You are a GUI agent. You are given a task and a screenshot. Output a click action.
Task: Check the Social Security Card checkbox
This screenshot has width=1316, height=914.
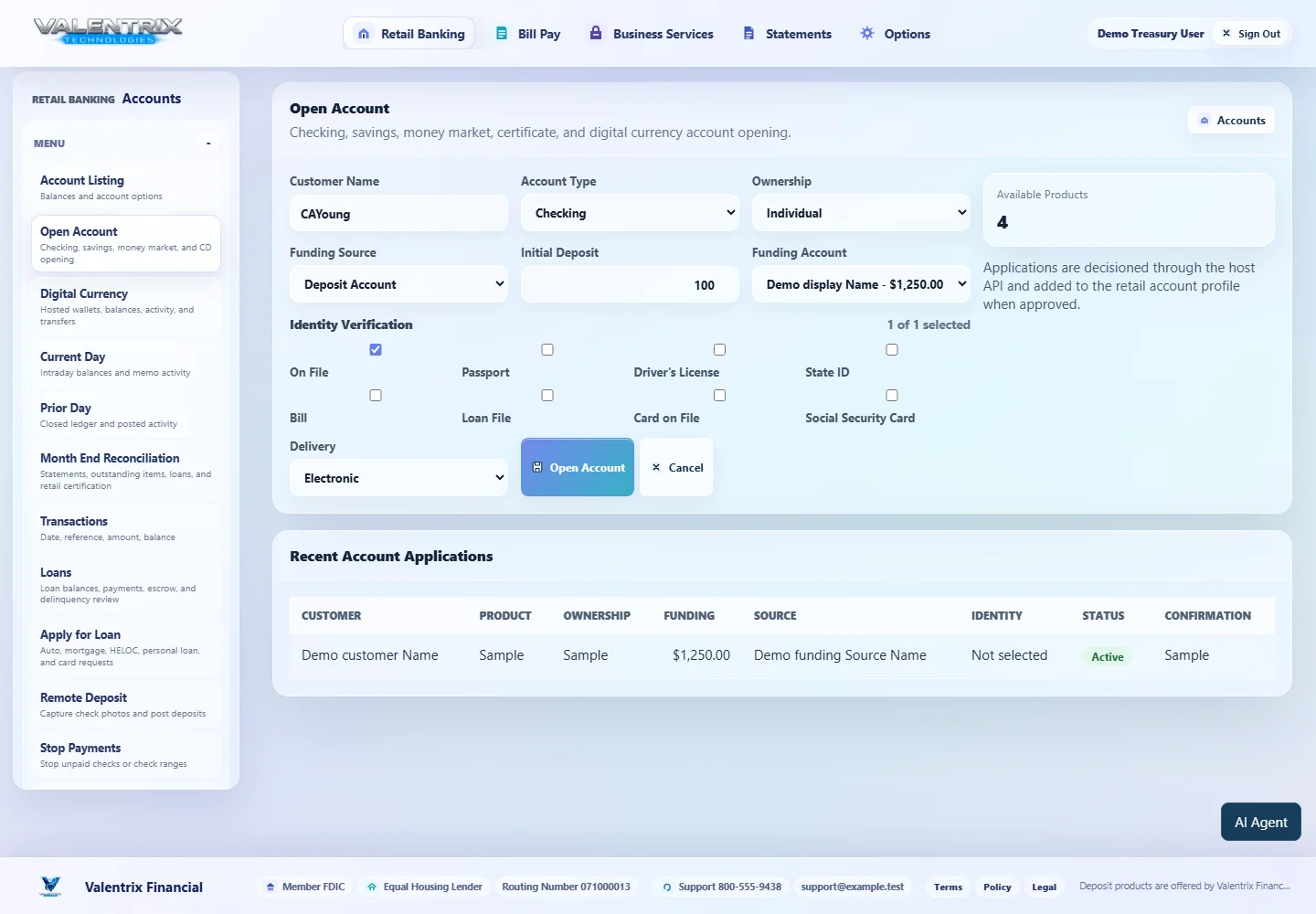tap(892, 395)
